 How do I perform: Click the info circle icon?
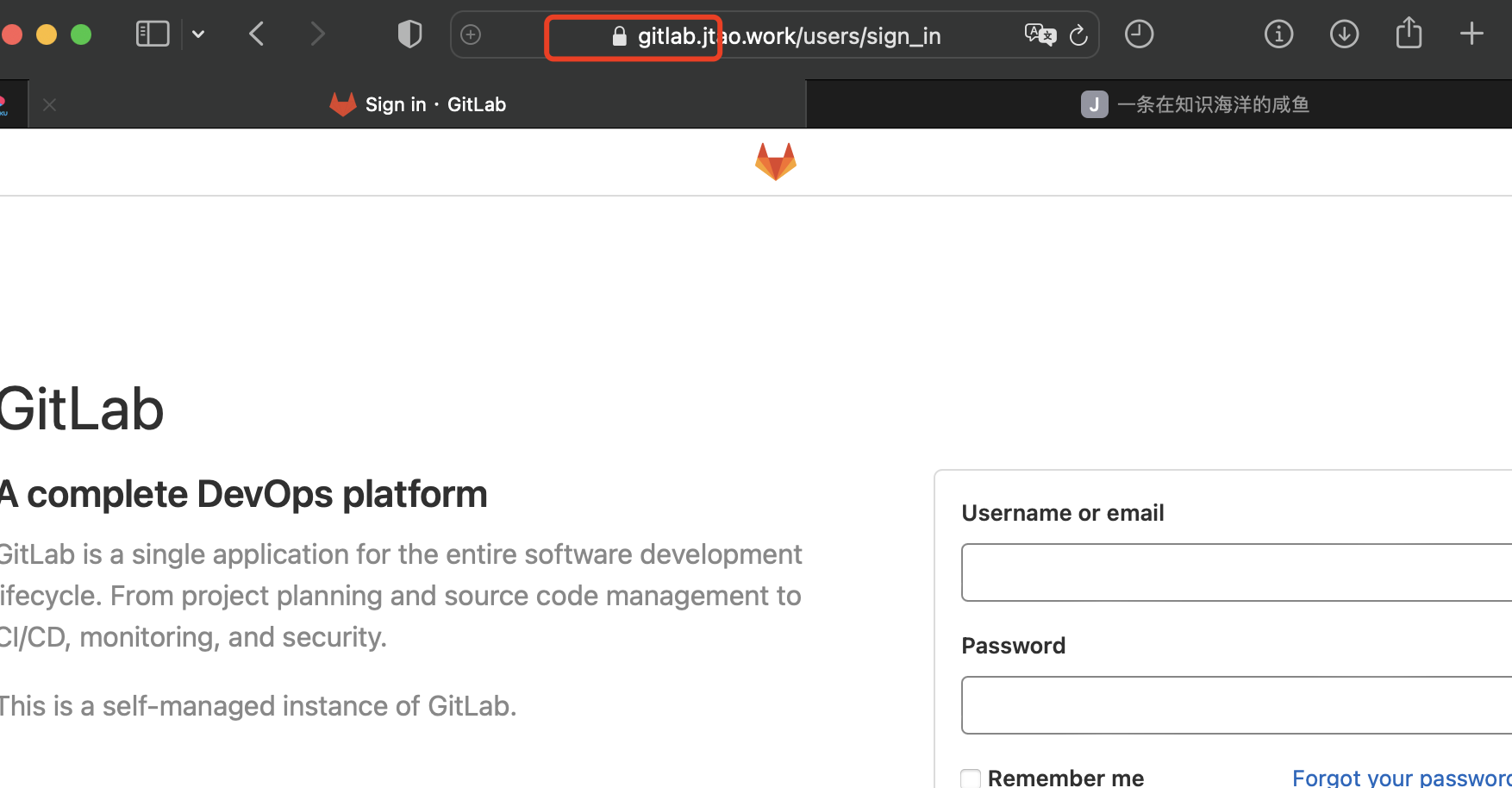tap(1278, 34)
